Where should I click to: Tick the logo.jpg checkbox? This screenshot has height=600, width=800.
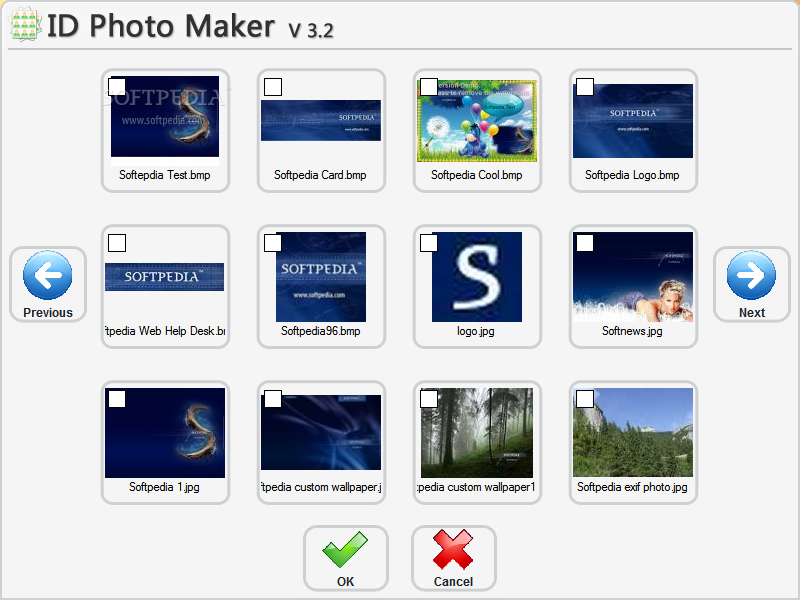click(x=429, y=243)
